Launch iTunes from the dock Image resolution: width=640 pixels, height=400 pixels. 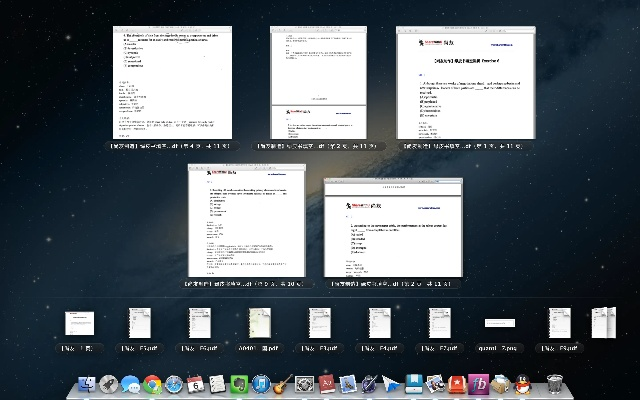pos(260,384)
